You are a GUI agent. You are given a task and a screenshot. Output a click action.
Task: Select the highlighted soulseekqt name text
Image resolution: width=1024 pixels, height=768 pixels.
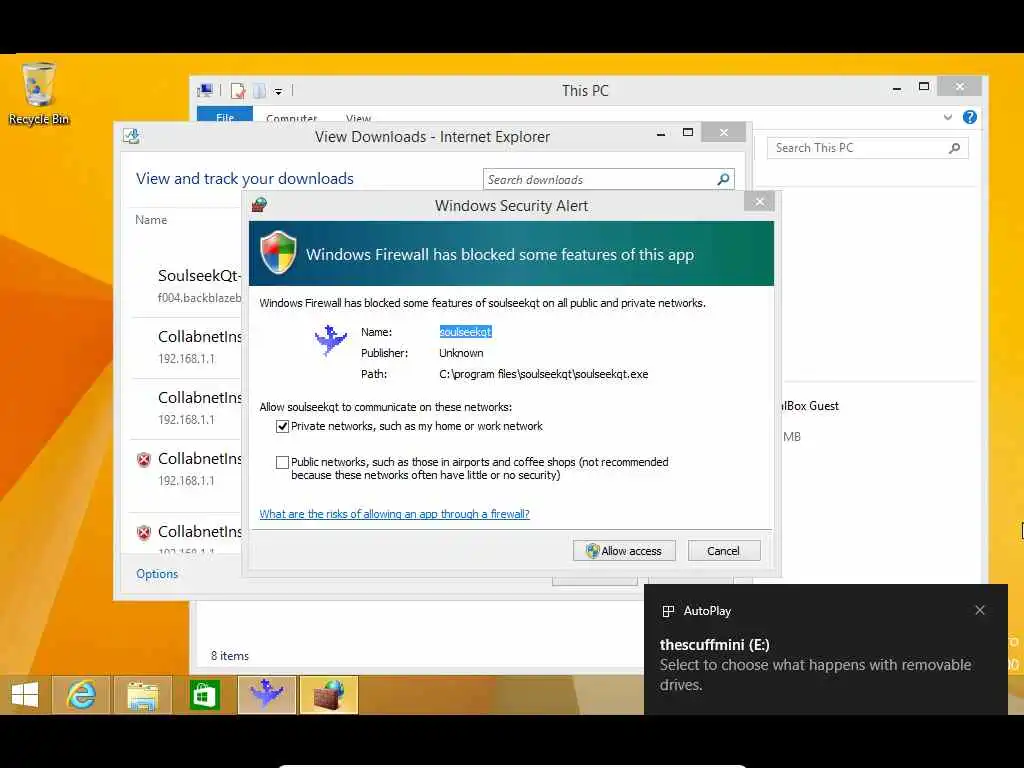point(465,332)
